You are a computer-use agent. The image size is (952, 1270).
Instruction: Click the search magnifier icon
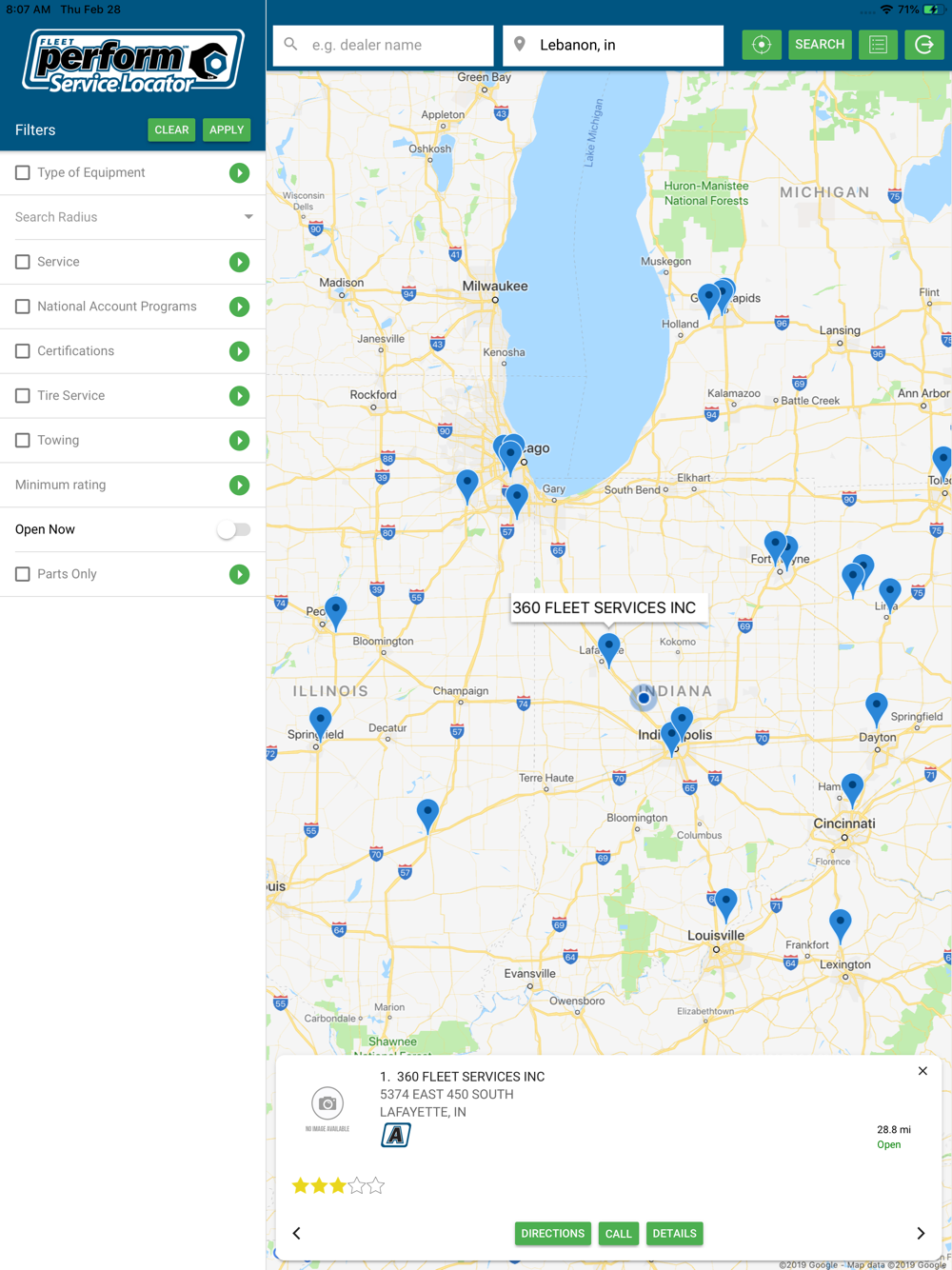291,45
